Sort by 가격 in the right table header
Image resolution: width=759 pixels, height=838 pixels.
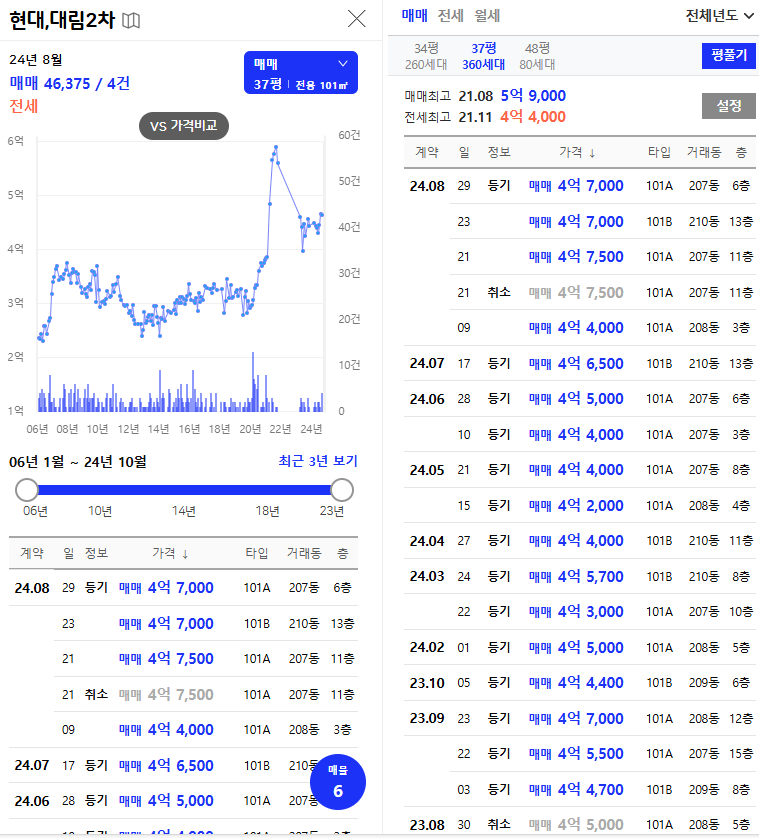coord(577,152)
